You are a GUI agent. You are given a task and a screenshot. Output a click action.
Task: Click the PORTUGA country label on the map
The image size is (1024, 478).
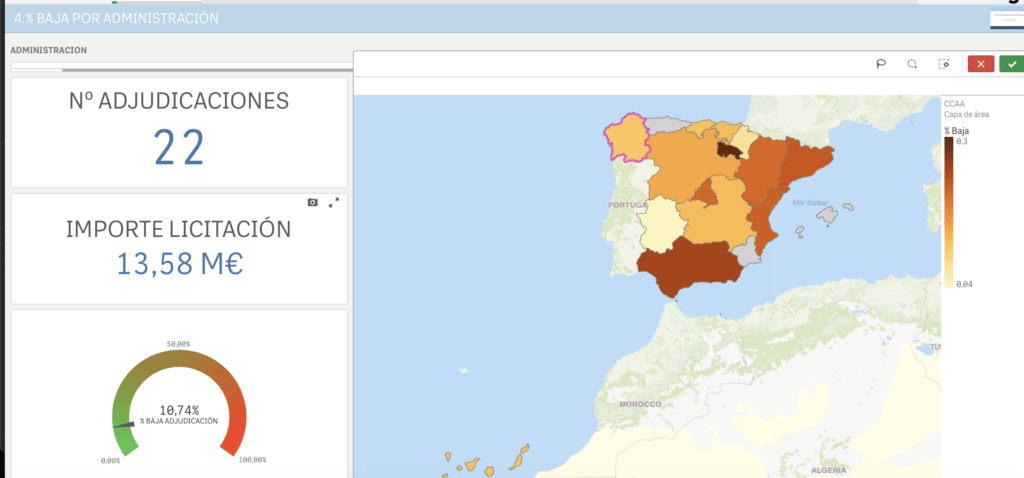tap(628, 204)
